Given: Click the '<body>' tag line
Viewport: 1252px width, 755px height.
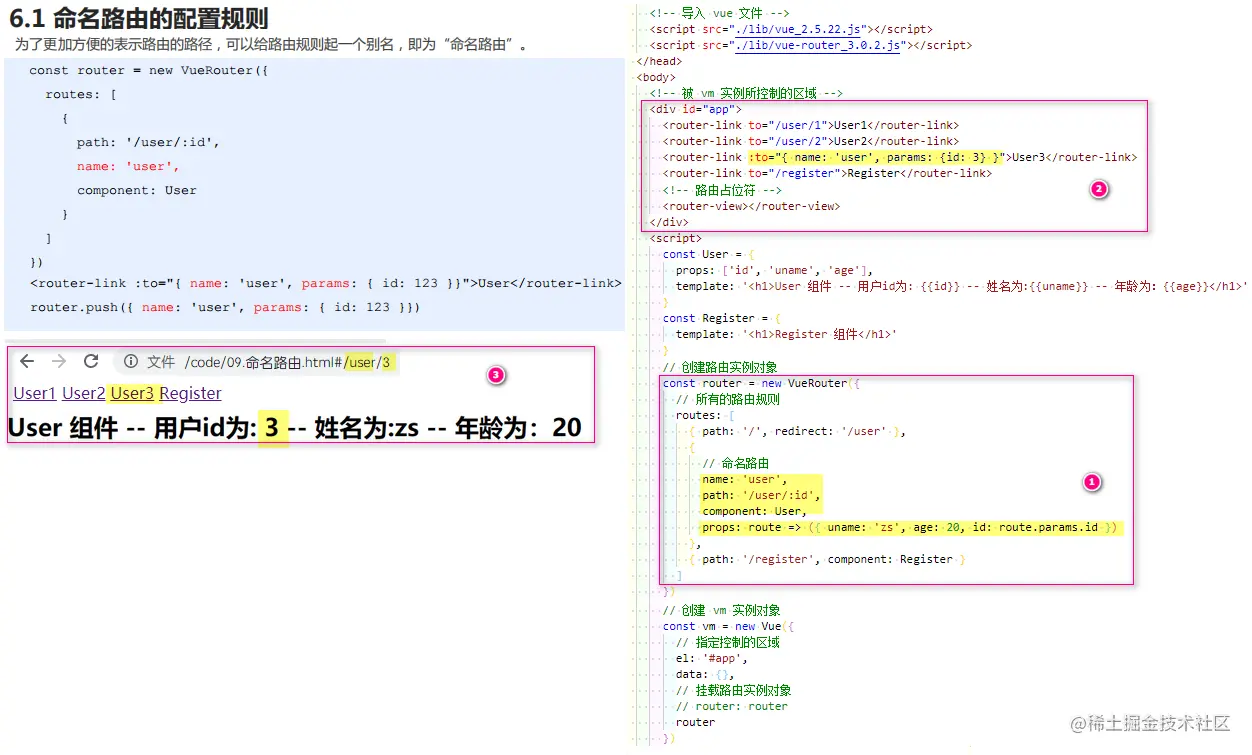Looking at the screenshot, I should tap(656, 77).
